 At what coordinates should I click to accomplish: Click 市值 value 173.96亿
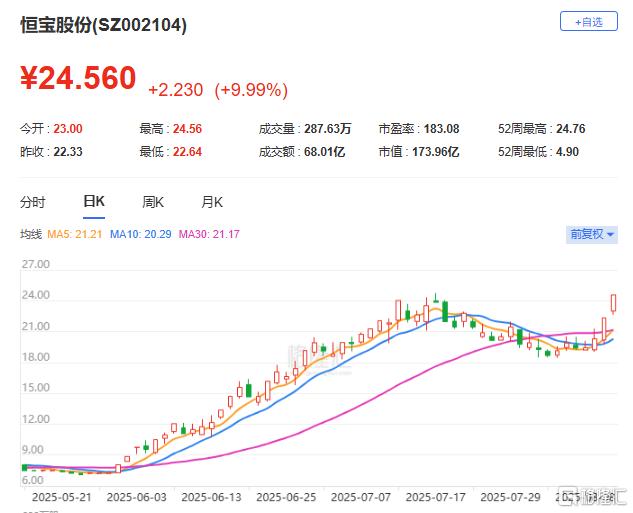(x=436, y=152)
